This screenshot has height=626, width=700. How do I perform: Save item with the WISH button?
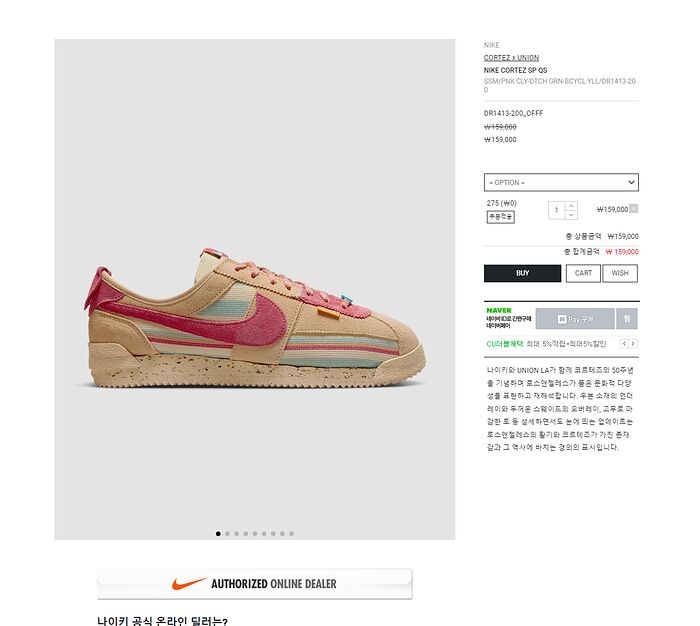[x=620, y=273]
